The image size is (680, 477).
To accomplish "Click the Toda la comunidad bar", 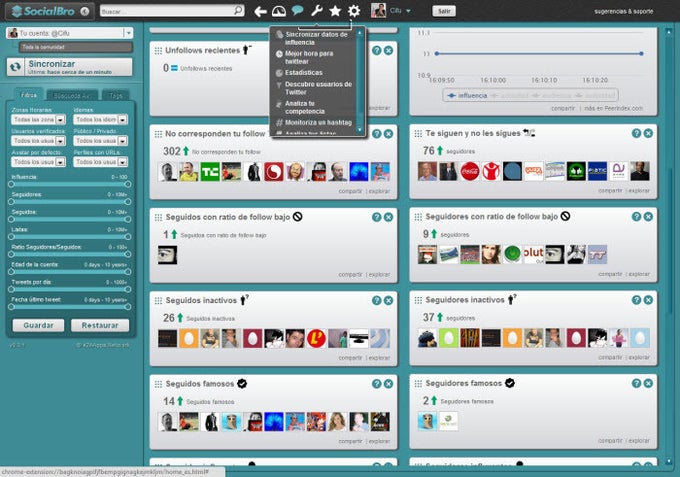I will pyautogui.click(x=76, y=47).
